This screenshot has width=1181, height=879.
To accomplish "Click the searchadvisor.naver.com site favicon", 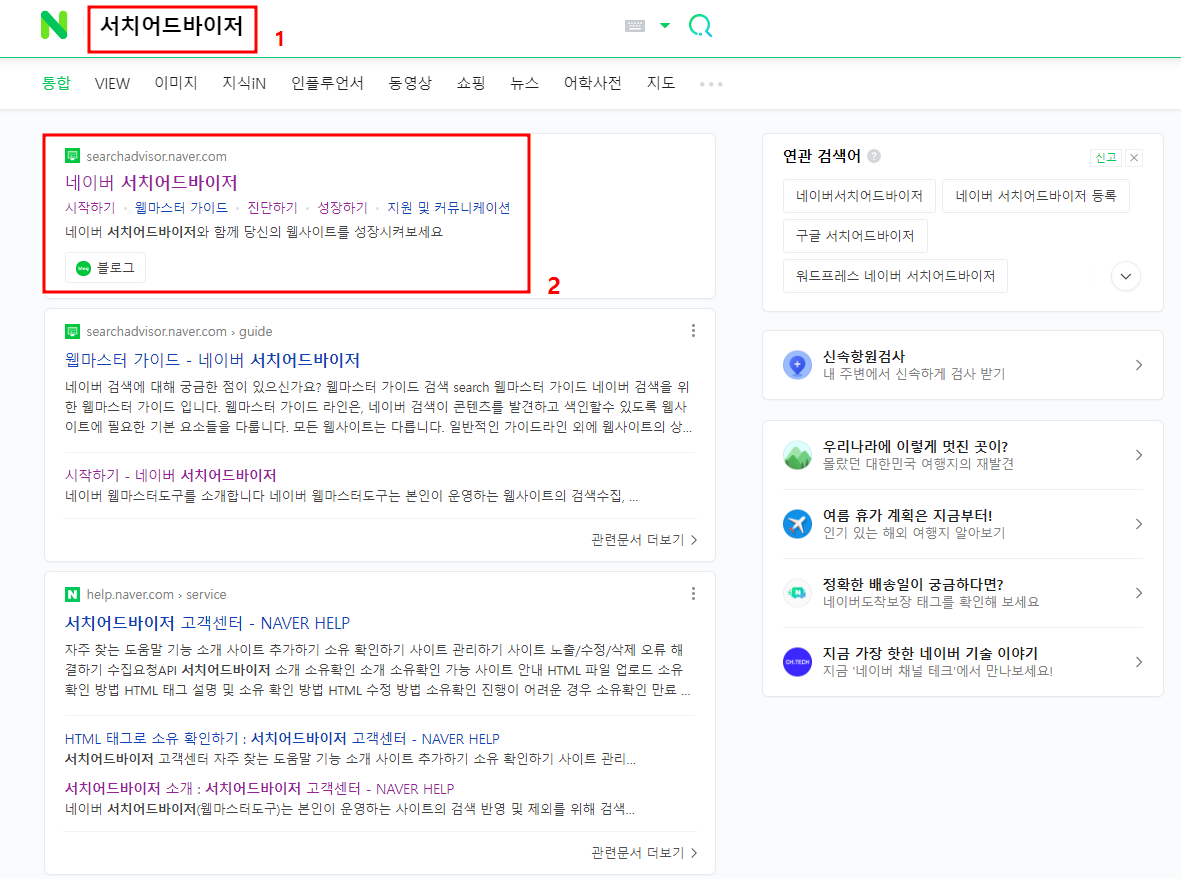I will (x=71, y=156).
